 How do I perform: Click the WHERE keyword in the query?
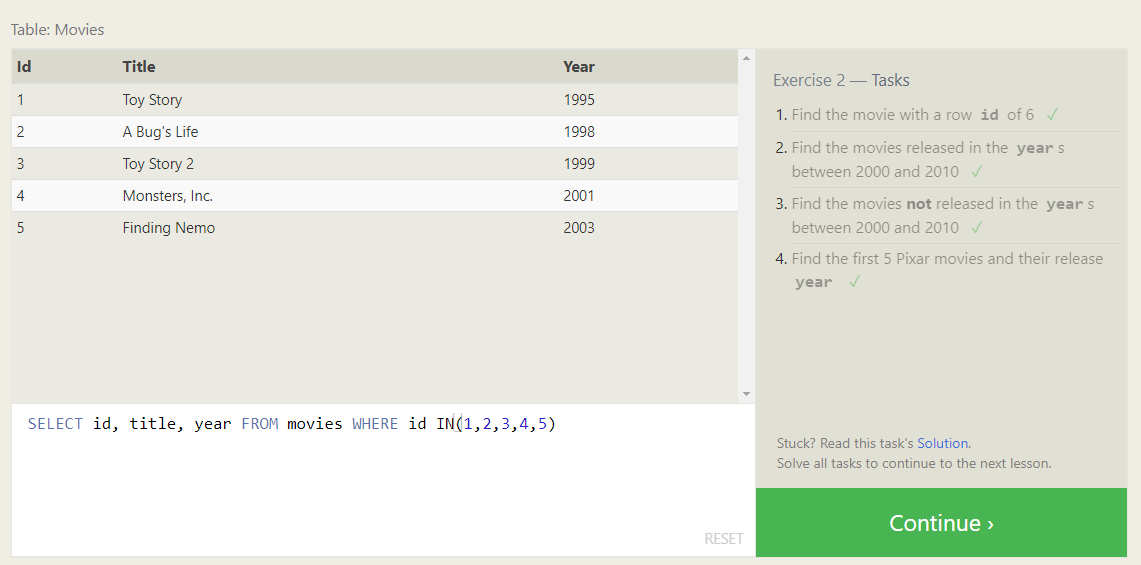[375, 424]
